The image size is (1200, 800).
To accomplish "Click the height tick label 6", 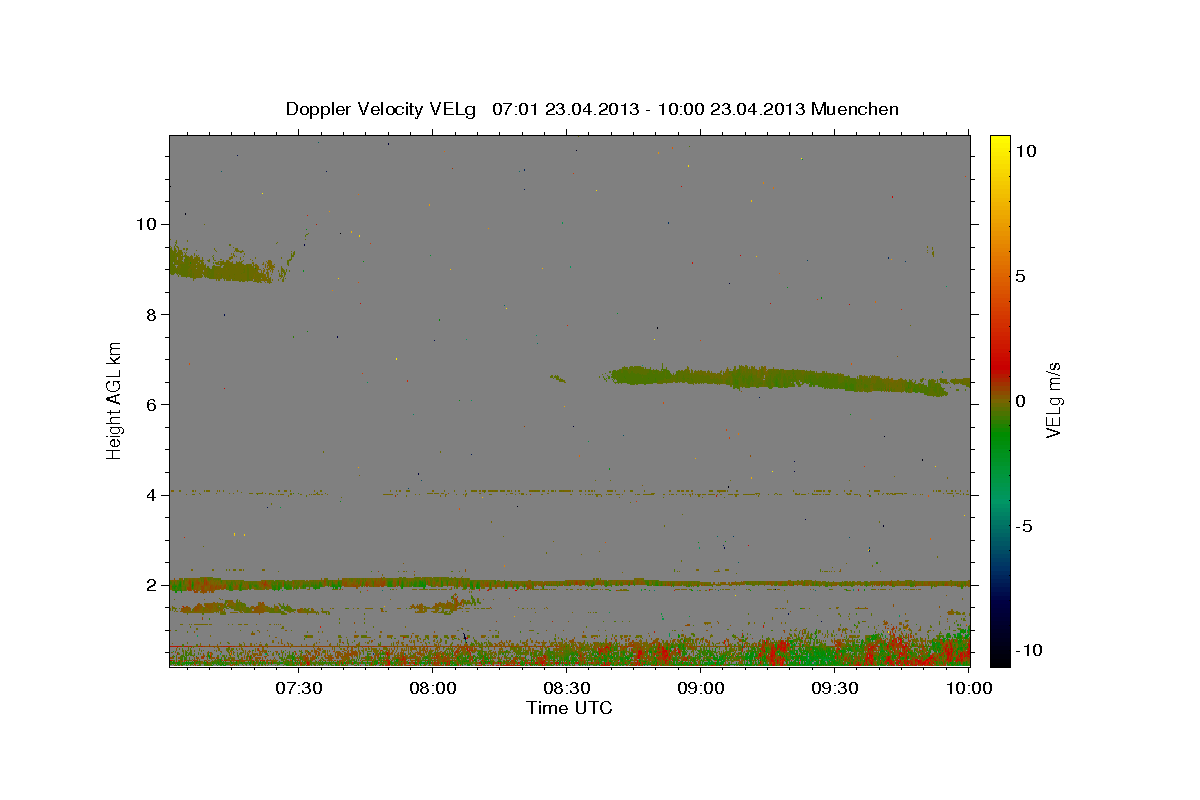I will 152,404.
